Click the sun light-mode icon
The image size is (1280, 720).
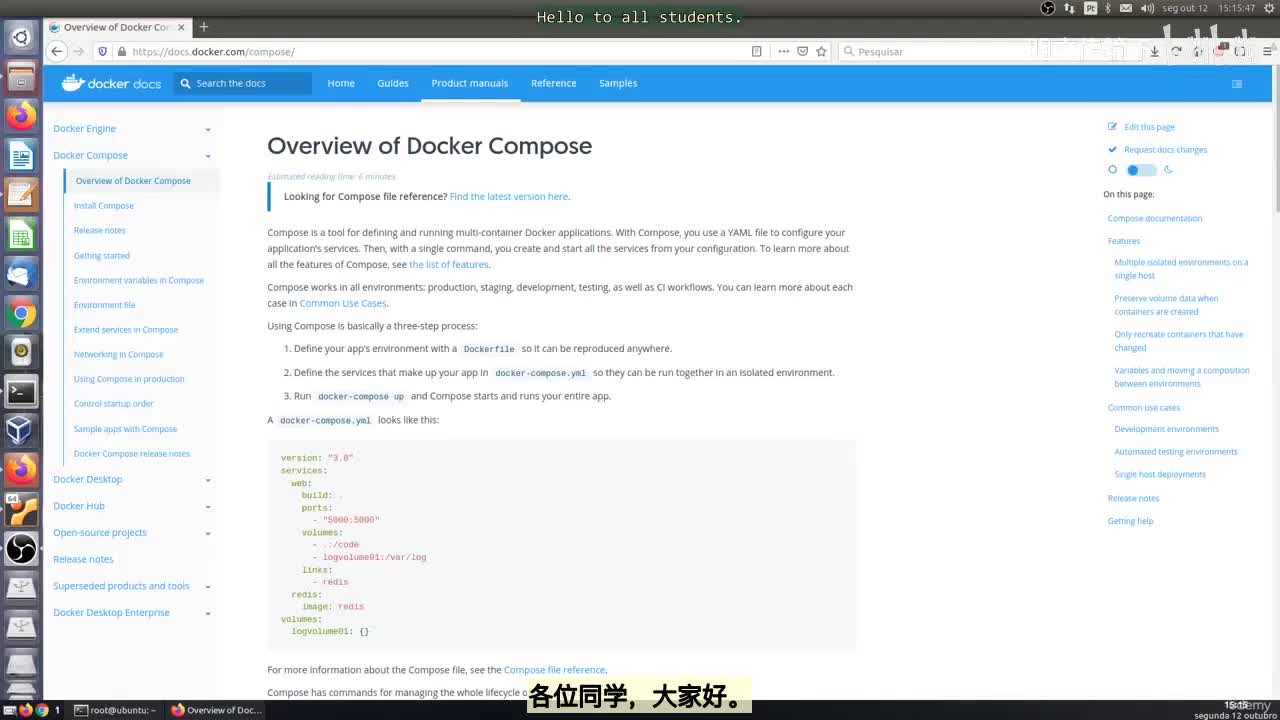tap(1112, 170)
